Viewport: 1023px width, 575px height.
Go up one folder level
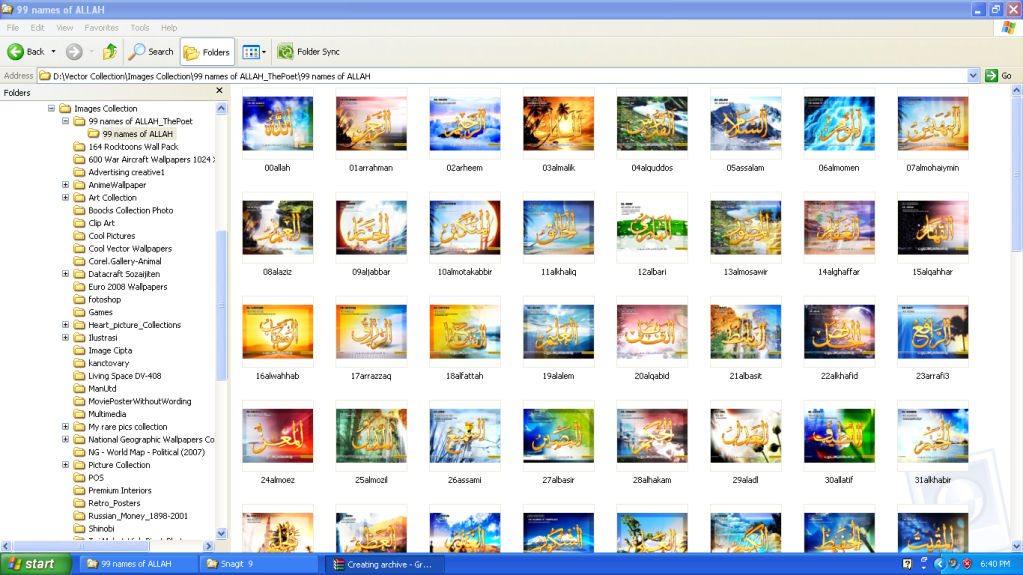coord(110,52)
